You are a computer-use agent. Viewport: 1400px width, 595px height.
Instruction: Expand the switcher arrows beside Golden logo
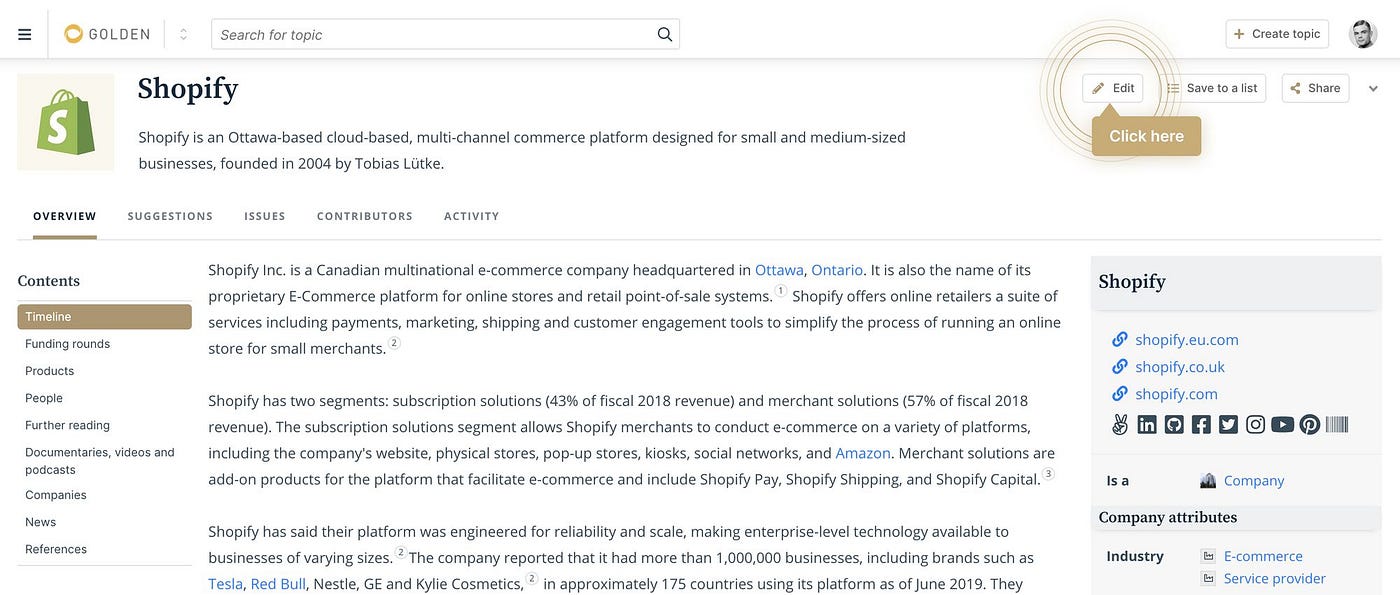click(x=183, y=34)
